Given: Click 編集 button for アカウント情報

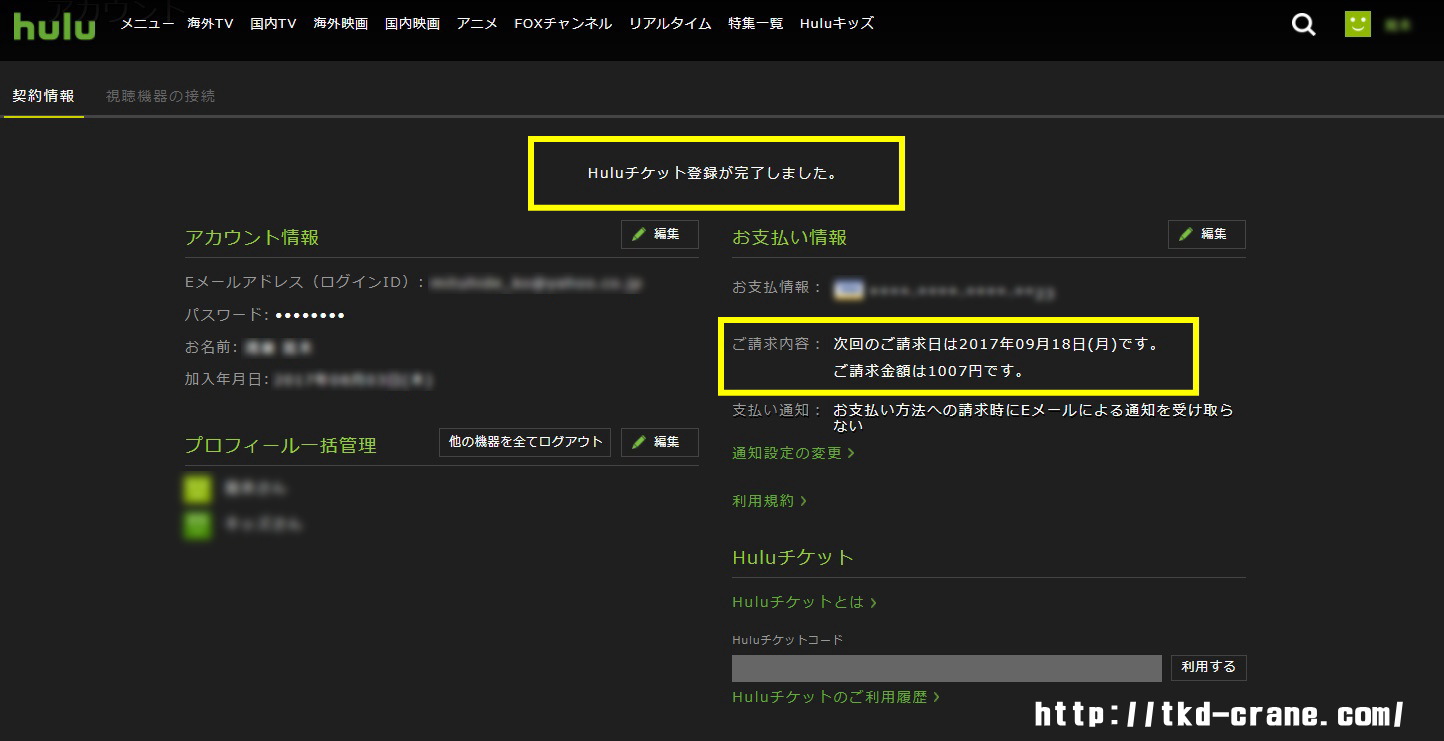Looking at the screenshot, I should 659,234.
